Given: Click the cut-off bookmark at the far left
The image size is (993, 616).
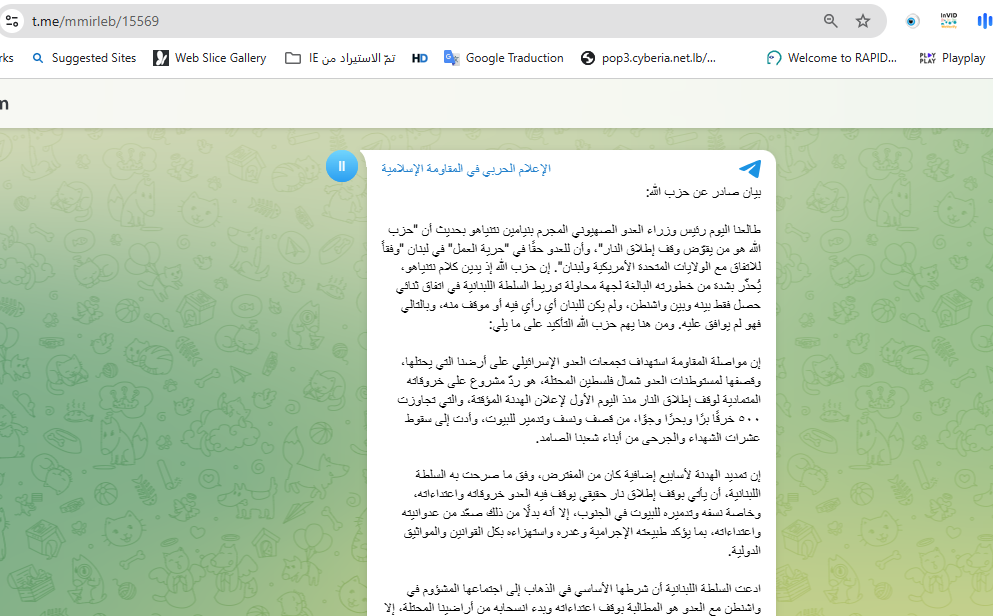Looking at the screenshot, I should click(x=8, y=57).
